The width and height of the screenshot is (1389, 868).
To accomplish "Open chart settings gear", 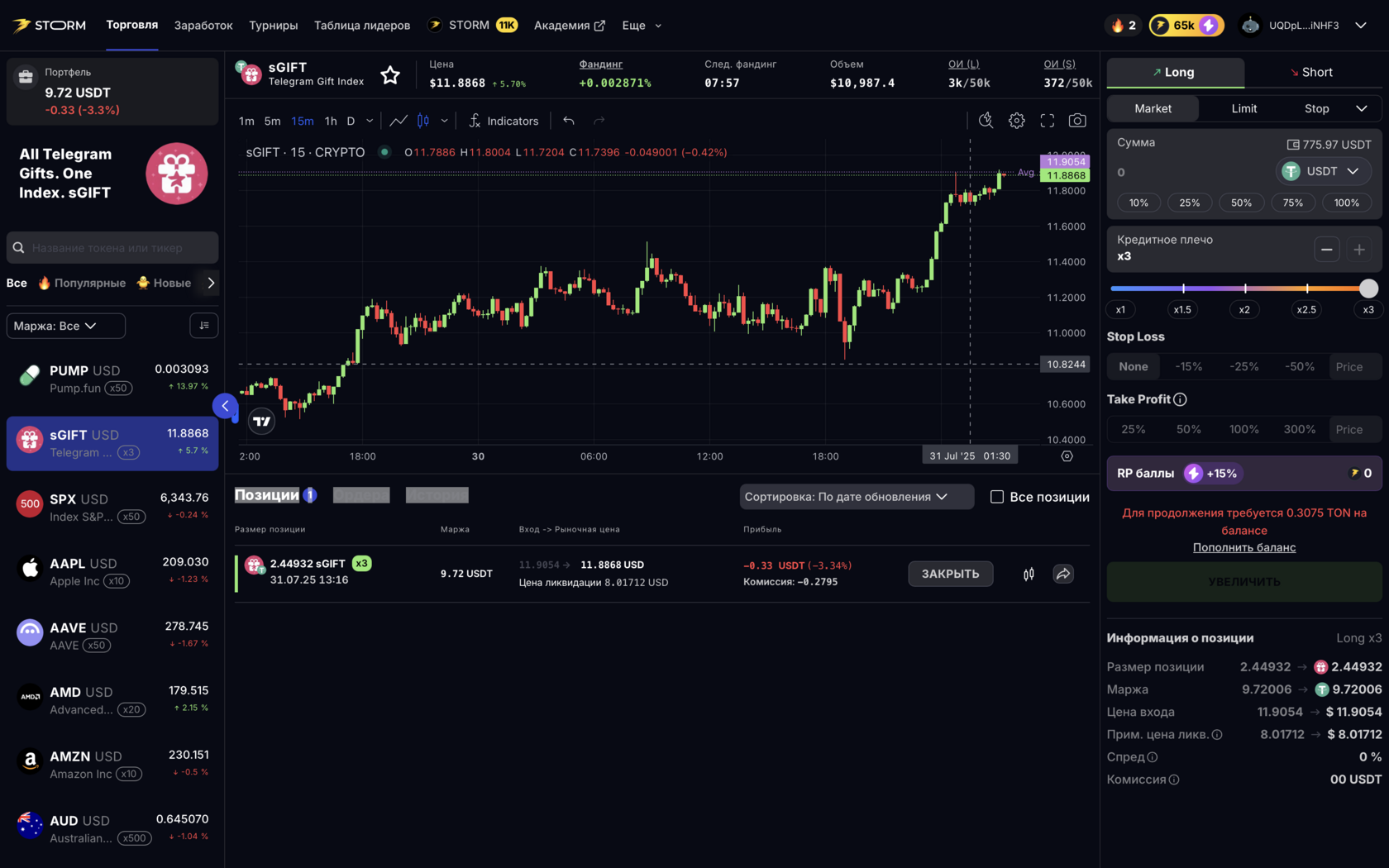I will (x=1017, y=121).
